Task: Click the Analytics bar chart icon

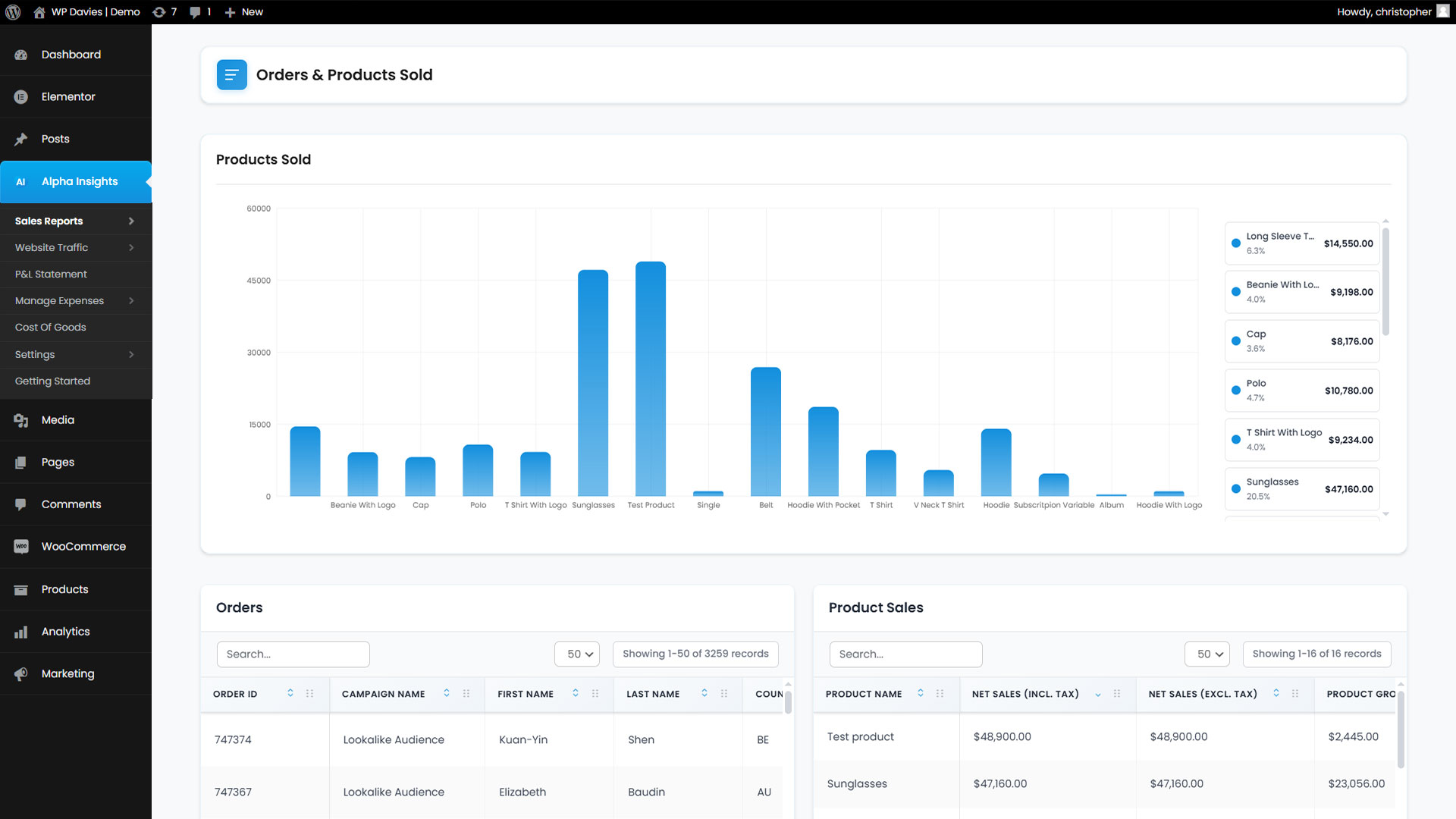Action: tap(21, 632)
